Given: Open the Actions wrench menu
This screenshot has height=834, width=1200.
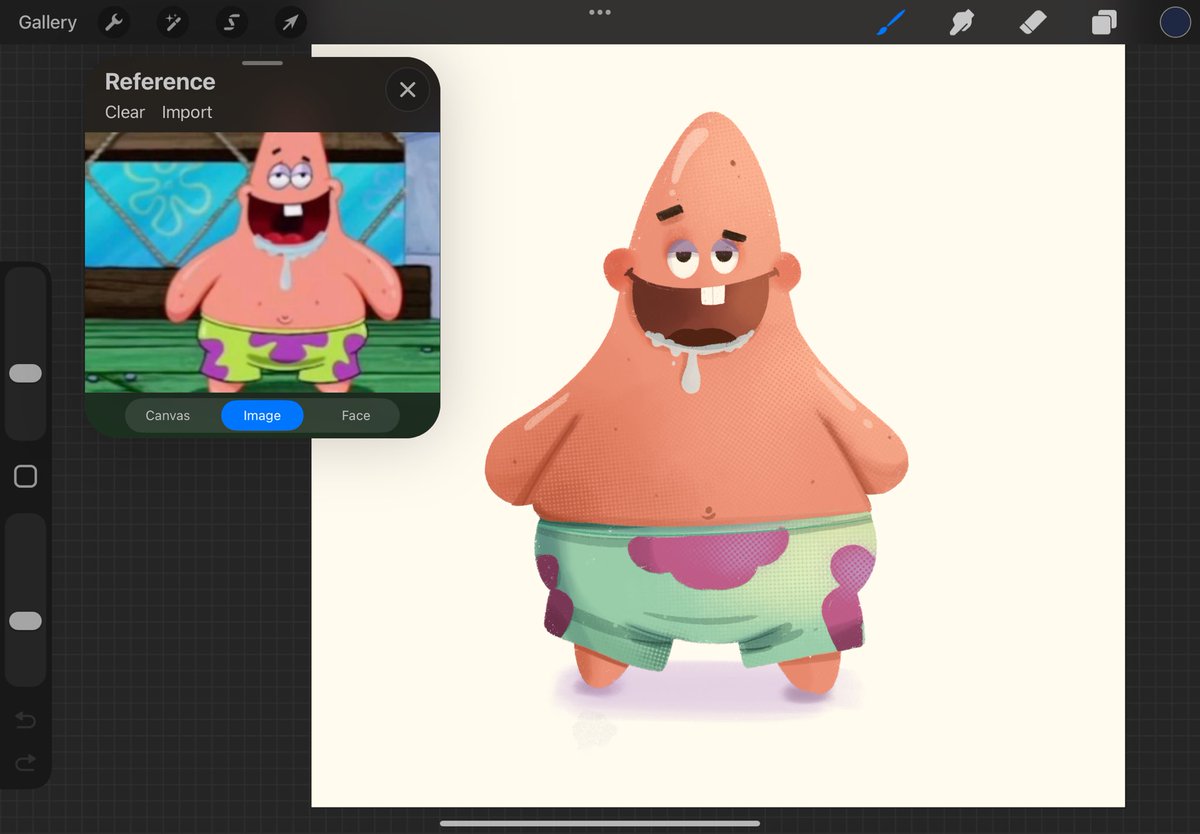Looking at the screenshot, I should click(x=114, y=22).
